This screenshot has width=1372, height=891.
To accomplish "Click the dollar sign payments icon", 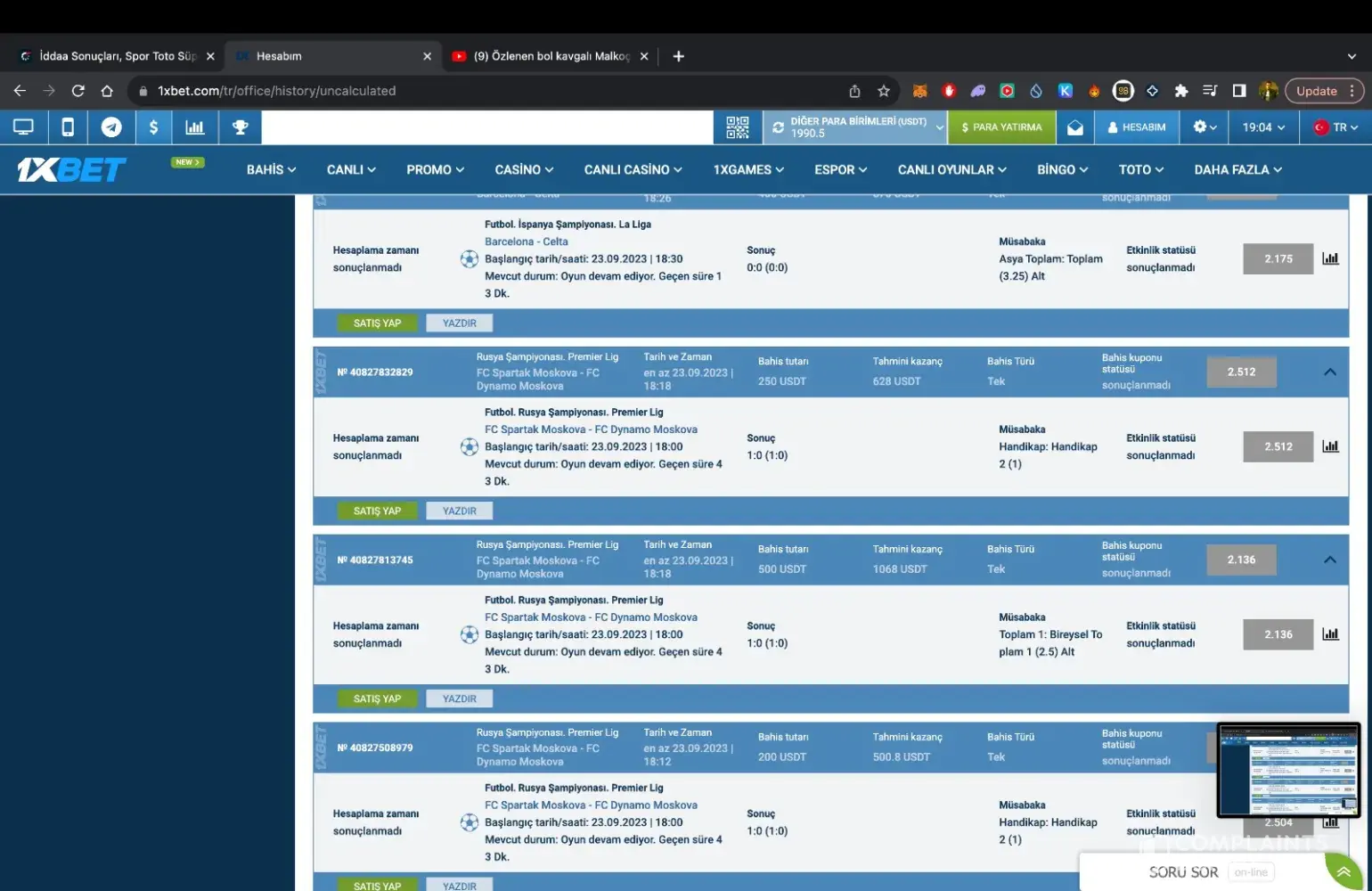I will 154,127.
